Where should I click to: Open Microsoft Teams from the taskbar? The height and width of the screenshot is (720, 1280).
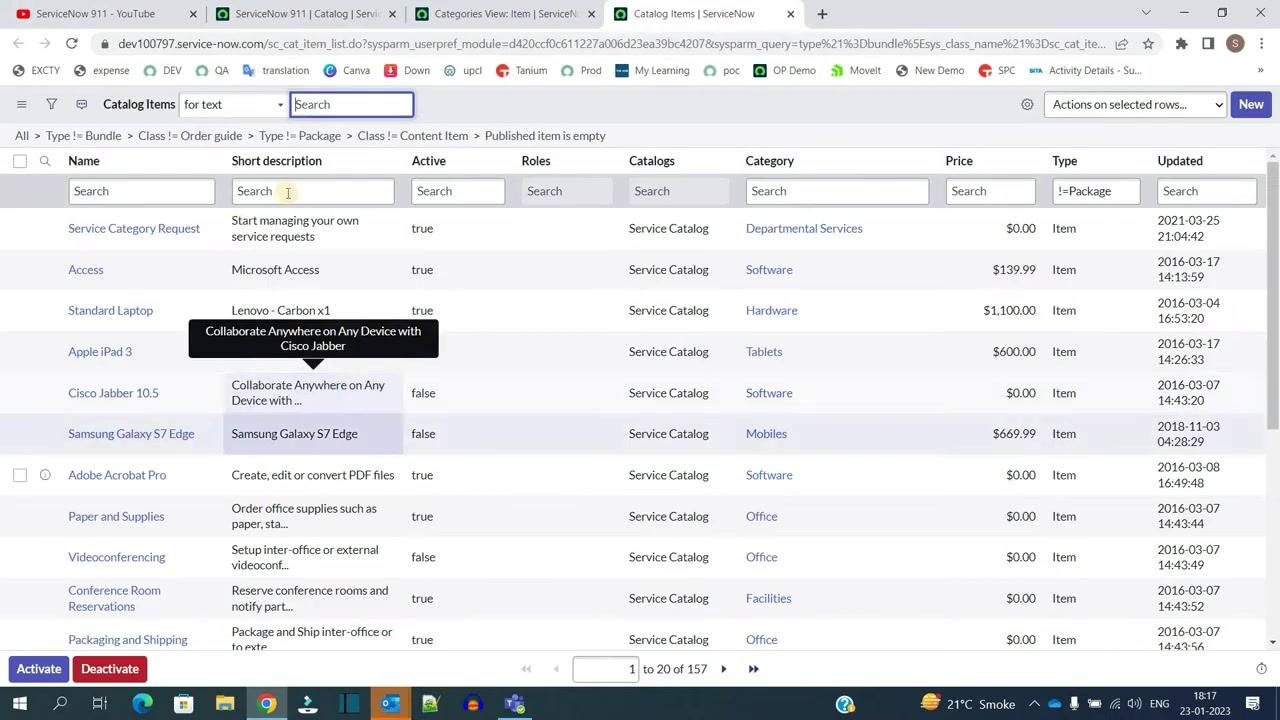coord(514,704)
